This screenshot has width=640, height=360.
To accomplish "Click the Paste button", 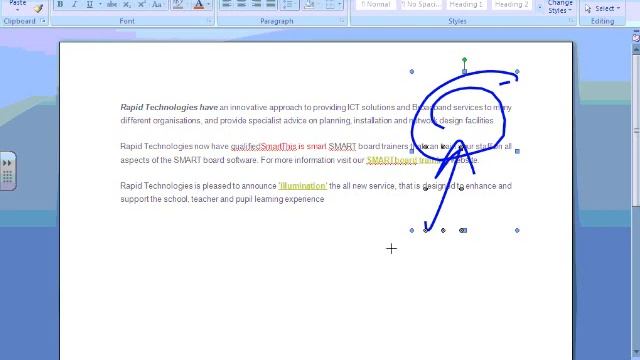I will [x=18, y=5].
